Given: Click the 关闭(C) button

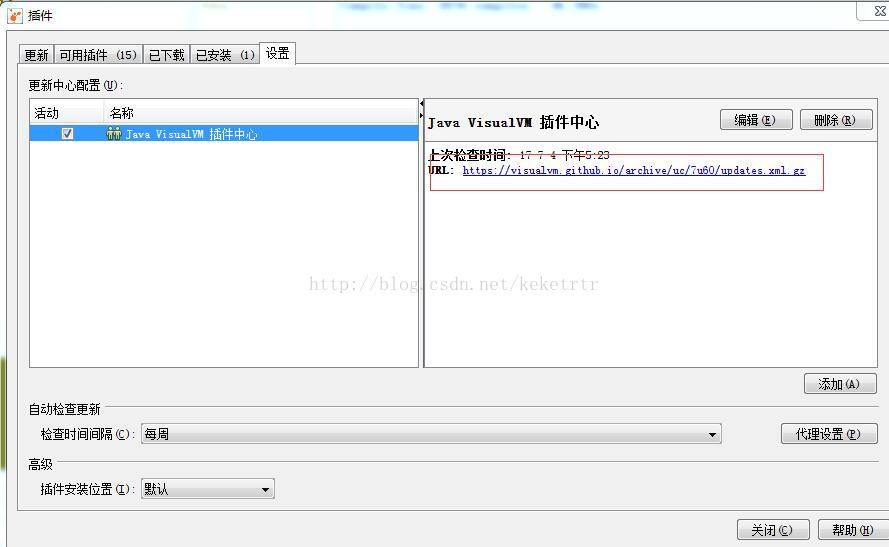Looking at the screenshot, I should [x=773, y=530].
